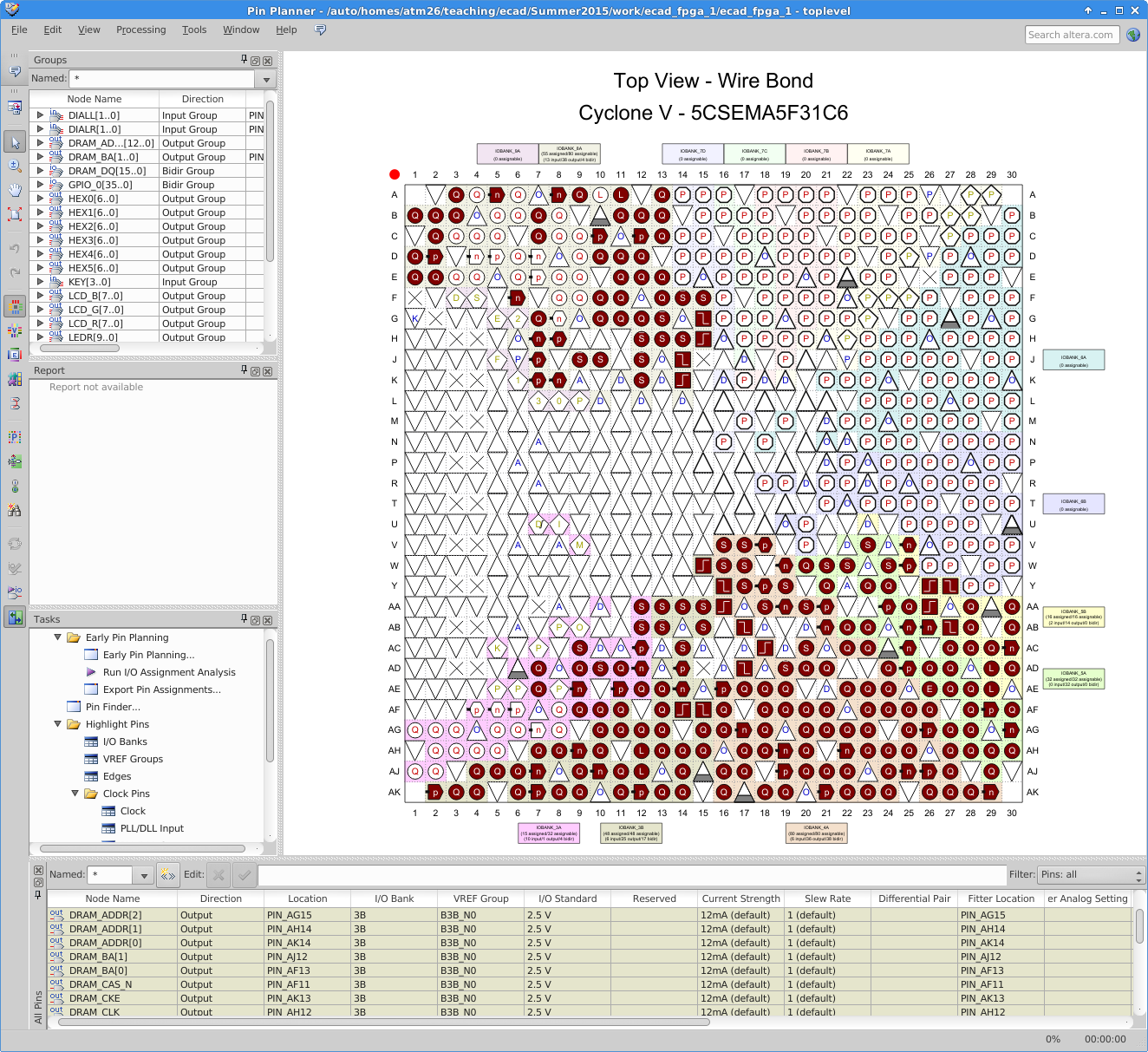Open the Filter 'Pins: all' dropdown
Screen dimensions: 1148x1052
[1091, 875]
